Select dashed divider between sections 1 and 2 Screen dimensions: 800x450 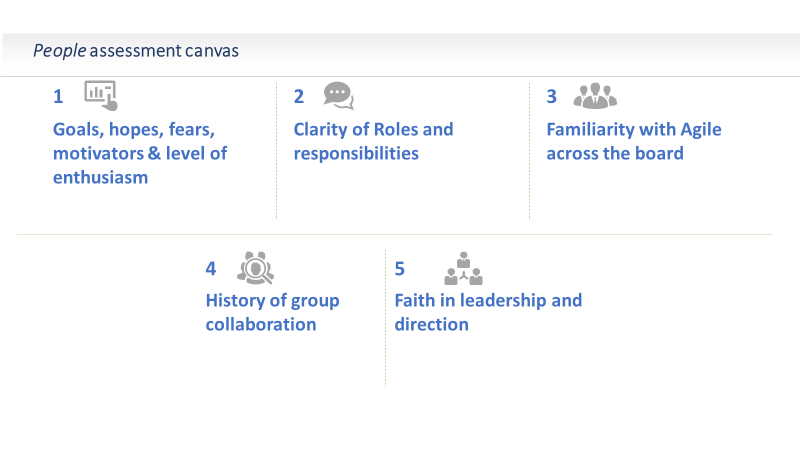tap(276, 150)
